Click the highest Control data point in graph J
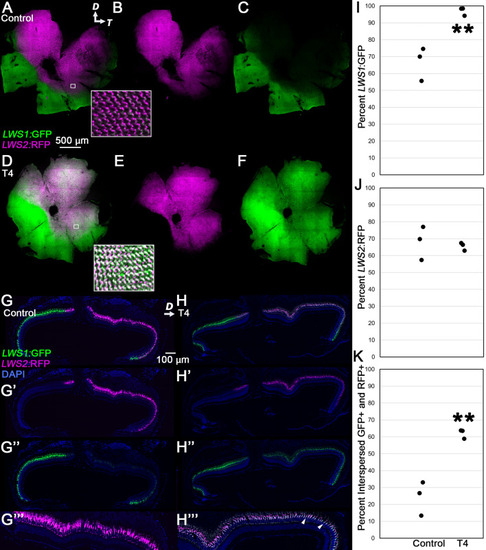This screenshot has height=550, width=486. [423, 227]
